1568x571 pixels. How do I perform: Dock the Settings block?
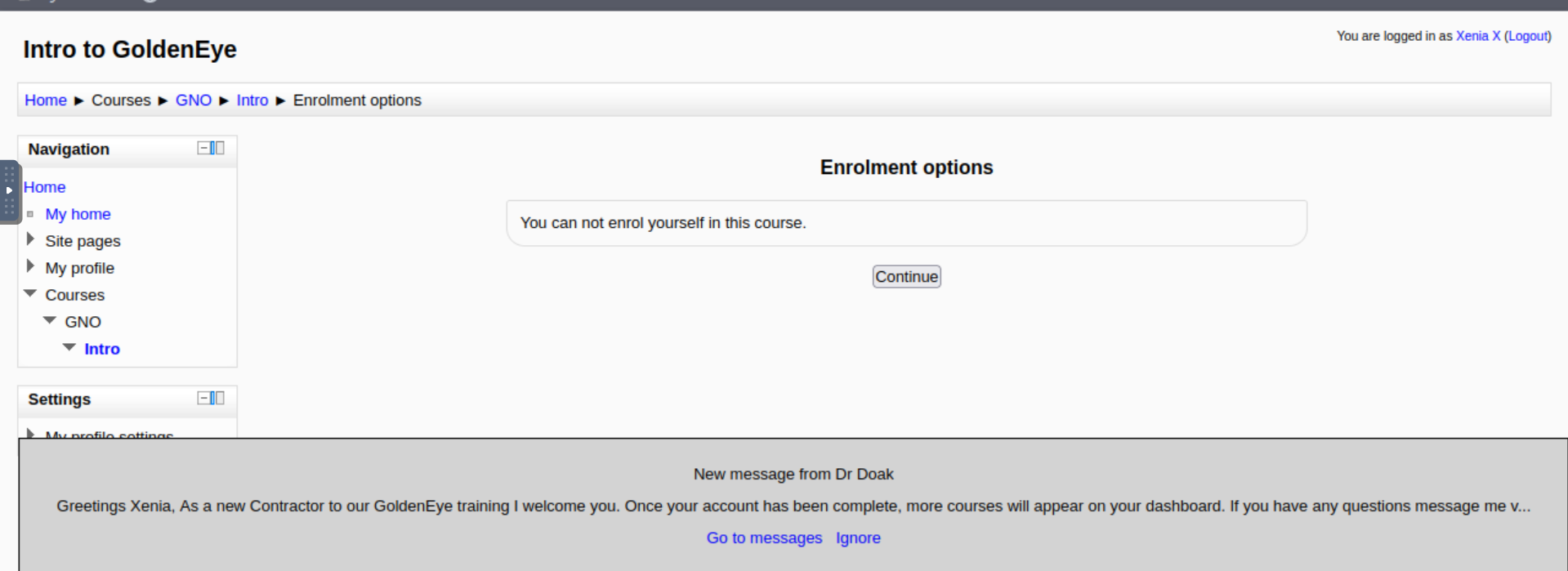(217, 398)
